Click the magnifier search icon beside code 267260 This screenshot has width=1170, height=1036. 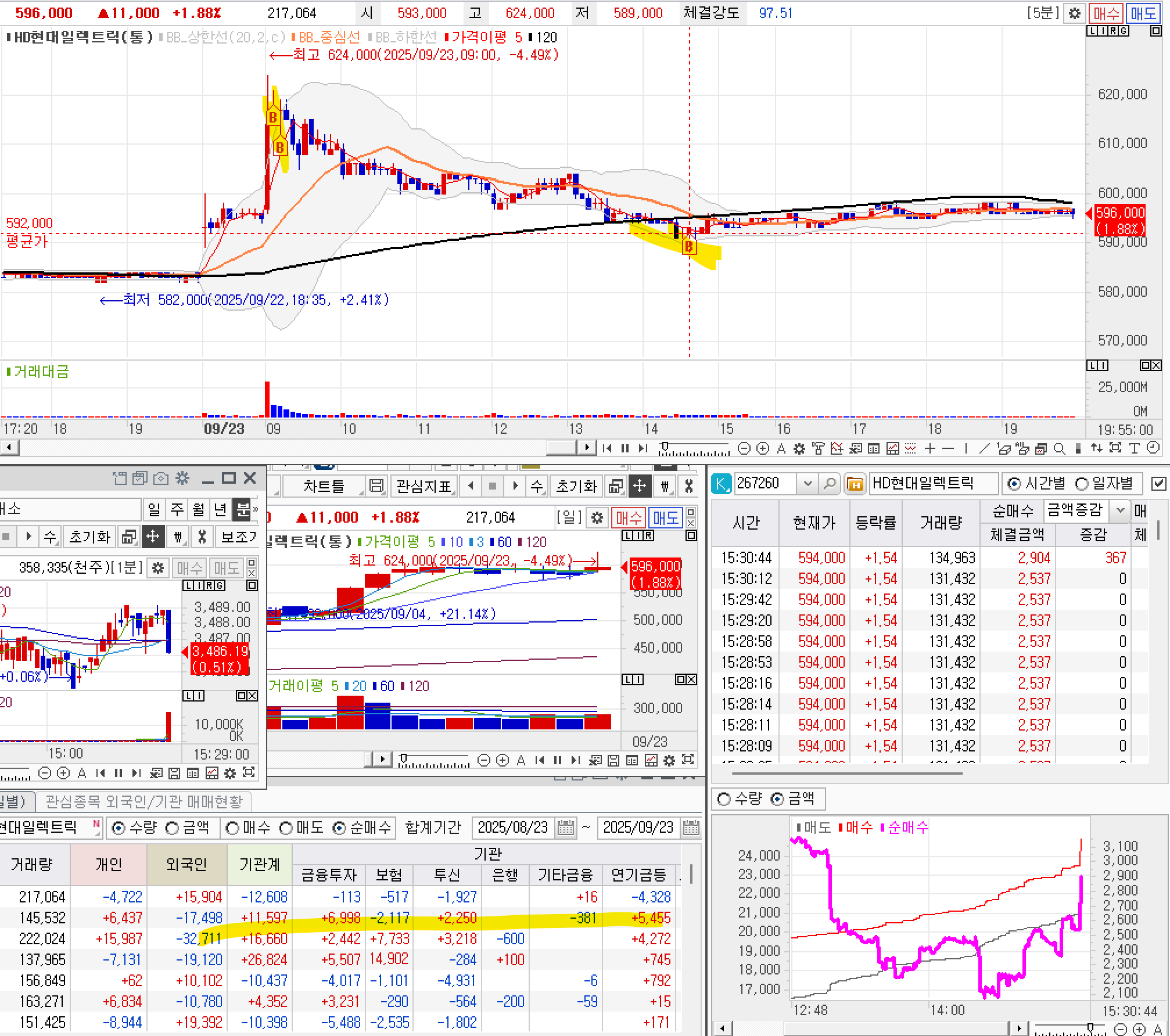pos(830,484)
